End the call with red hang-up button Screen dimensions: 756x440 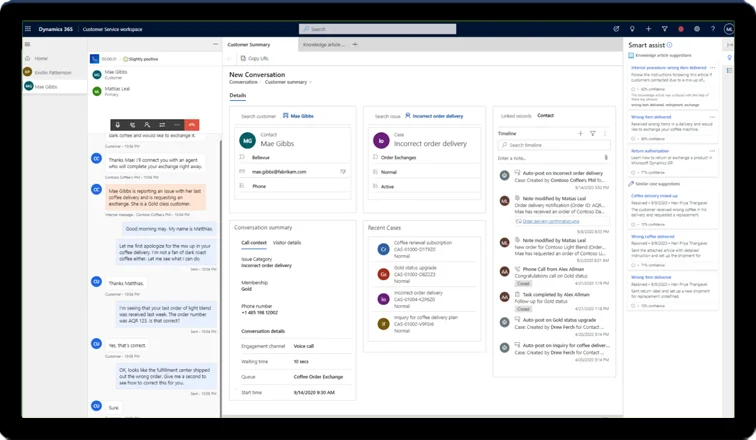pyautogui.click(x=191, y=125)
